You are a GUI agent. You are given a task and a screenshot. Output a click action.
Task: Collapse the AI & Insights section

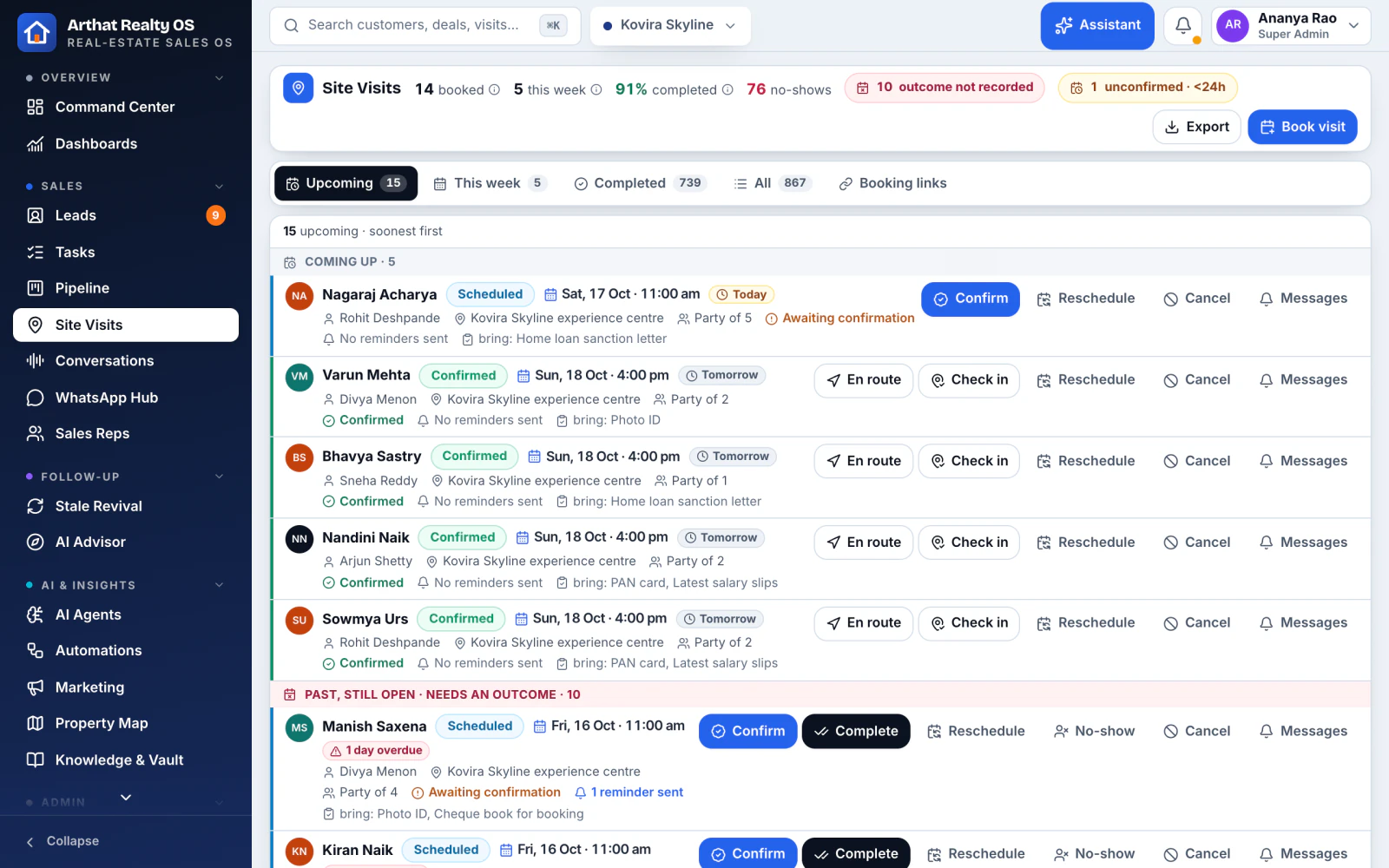220,585
